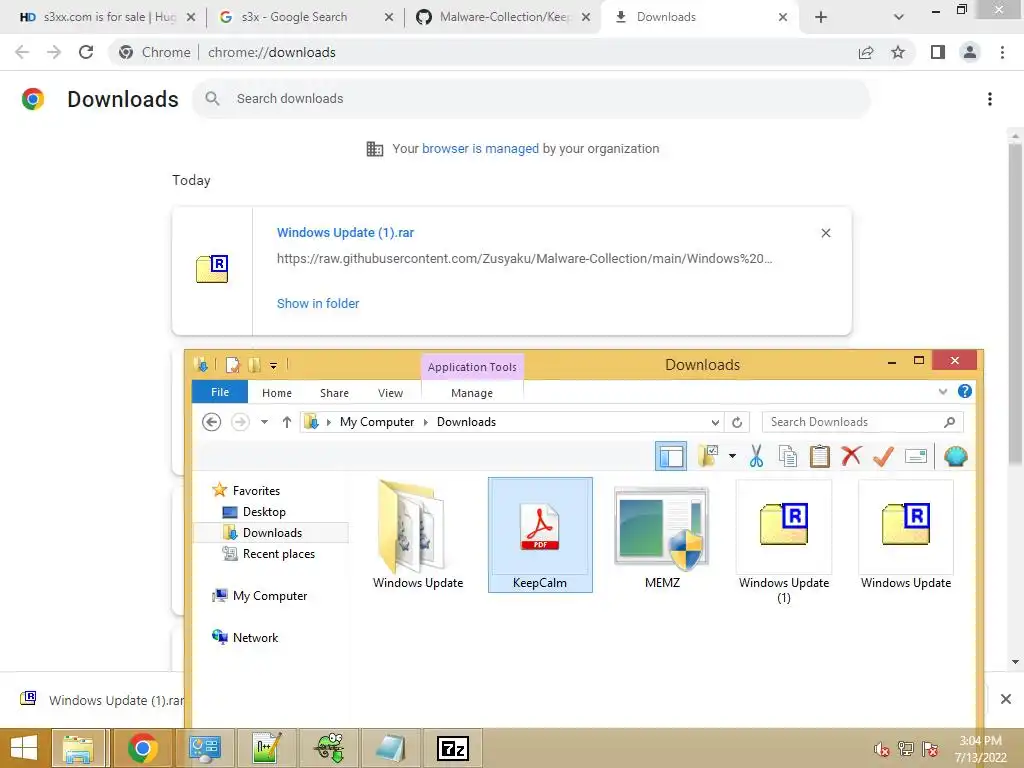Open Explorer help question mark icon
The width and height of the screenshot is (1024, 768).
pyautogui.click(x=965, y=391)
